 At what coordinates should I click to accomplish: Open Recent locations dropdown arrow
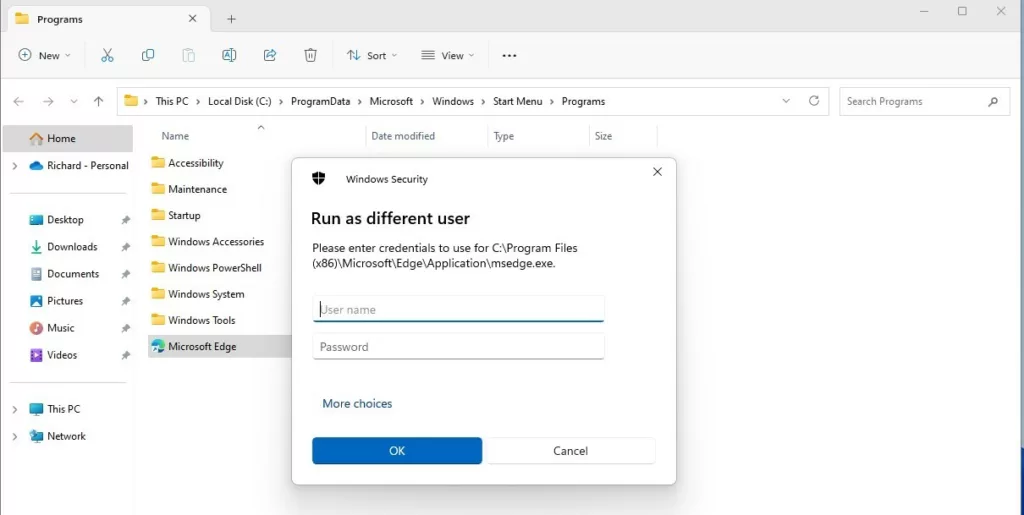click(x=74, y=101)
